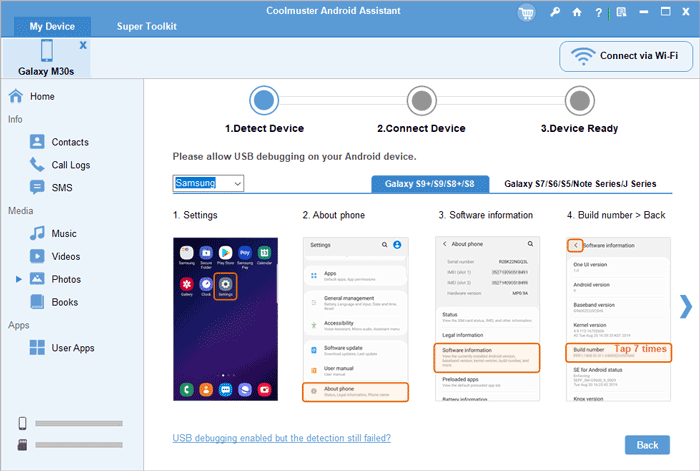This screenshot has width=700, height=471.
Task: Open the Samsung brand dropdown
Action: (x=207, y=184)
